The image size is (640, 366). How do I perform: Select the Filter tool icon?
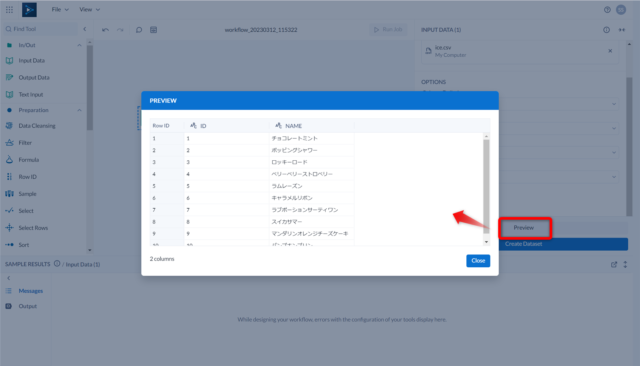9,142
